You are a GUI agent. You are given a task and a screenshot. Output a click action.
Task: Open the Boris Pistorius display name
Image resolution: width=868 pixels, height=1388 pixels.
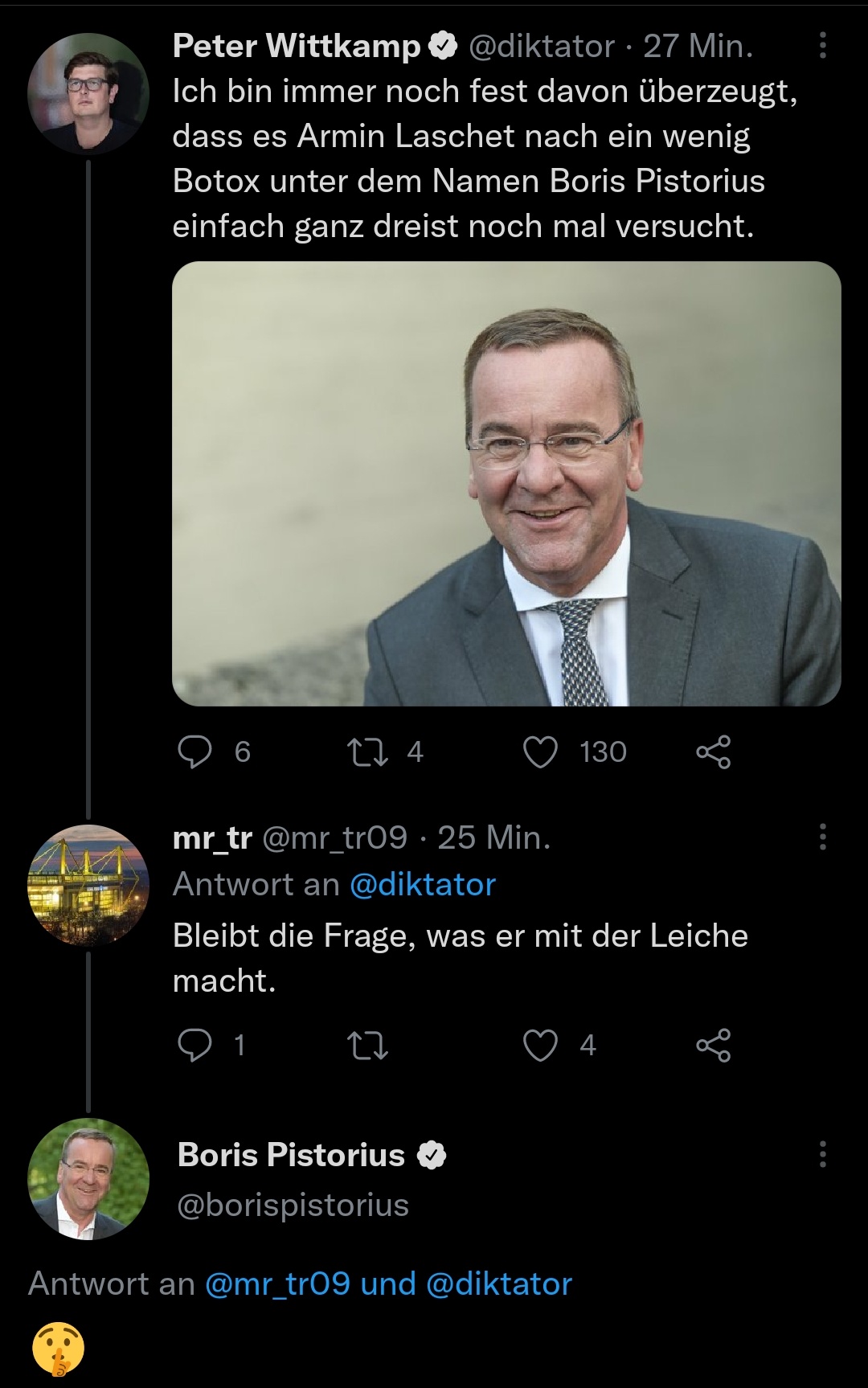pos(291,1155)
